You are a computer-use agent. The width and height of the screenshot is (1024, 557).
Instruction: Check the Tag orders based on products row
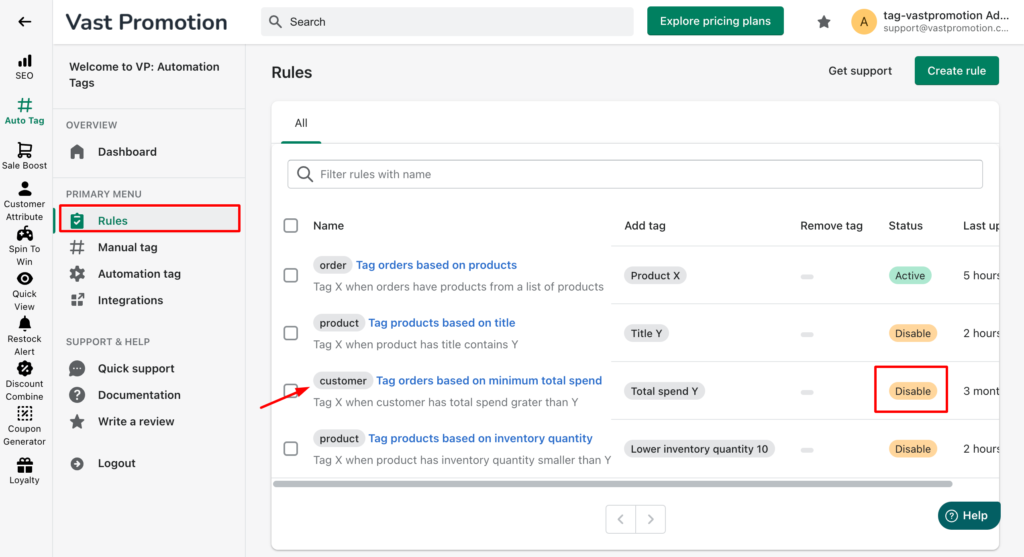291,276
